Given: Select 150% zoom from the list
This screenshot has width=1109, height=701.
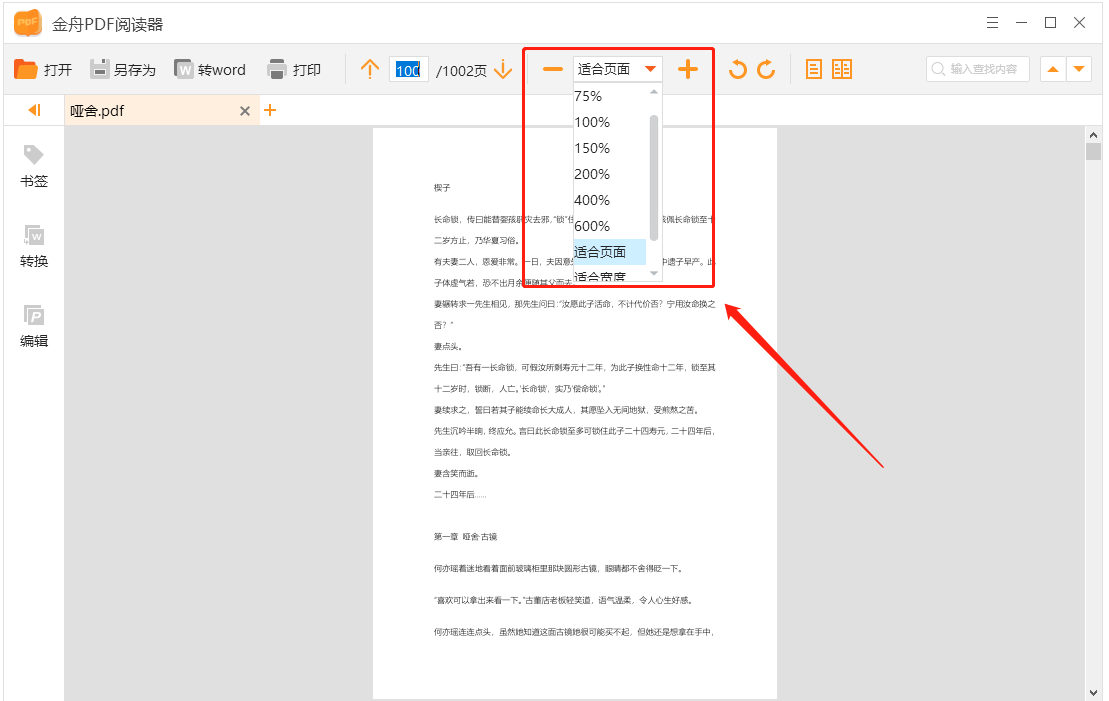Looking at the screenshot, I should (x=592, y=148).
